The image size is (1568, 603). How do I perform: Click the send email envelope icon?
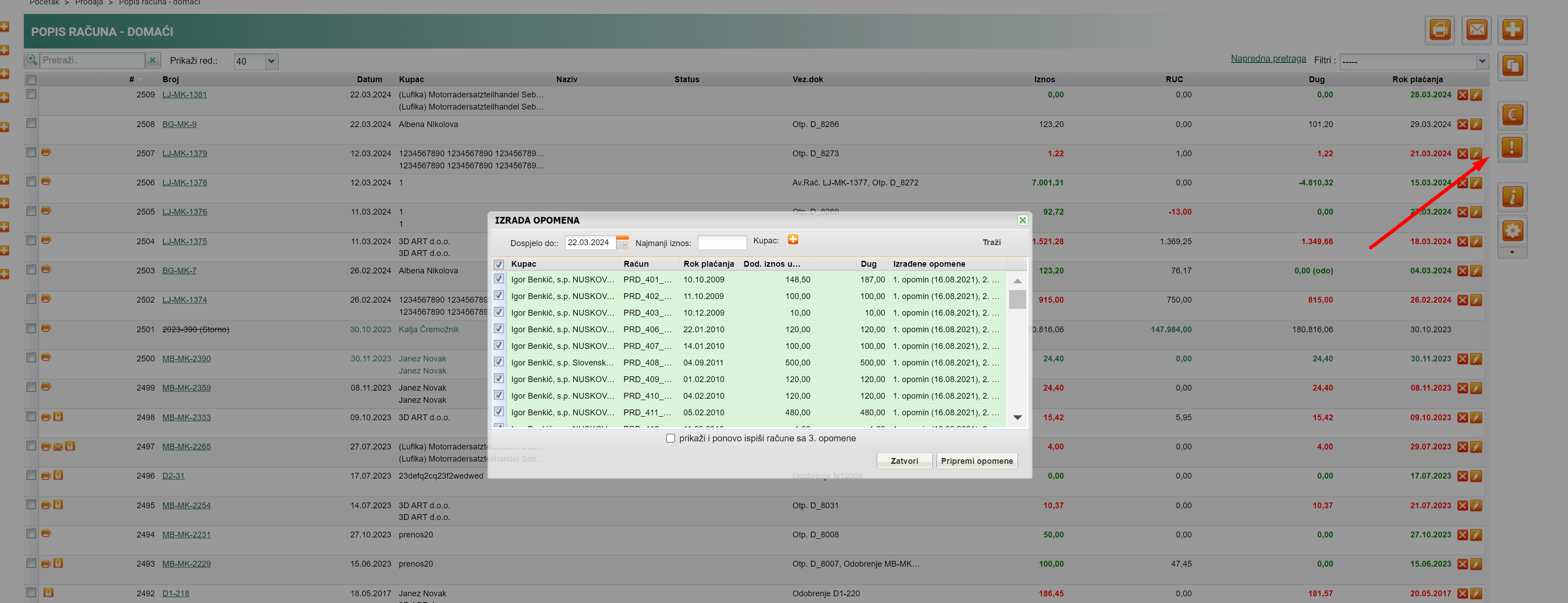(x=1476, y=30)
